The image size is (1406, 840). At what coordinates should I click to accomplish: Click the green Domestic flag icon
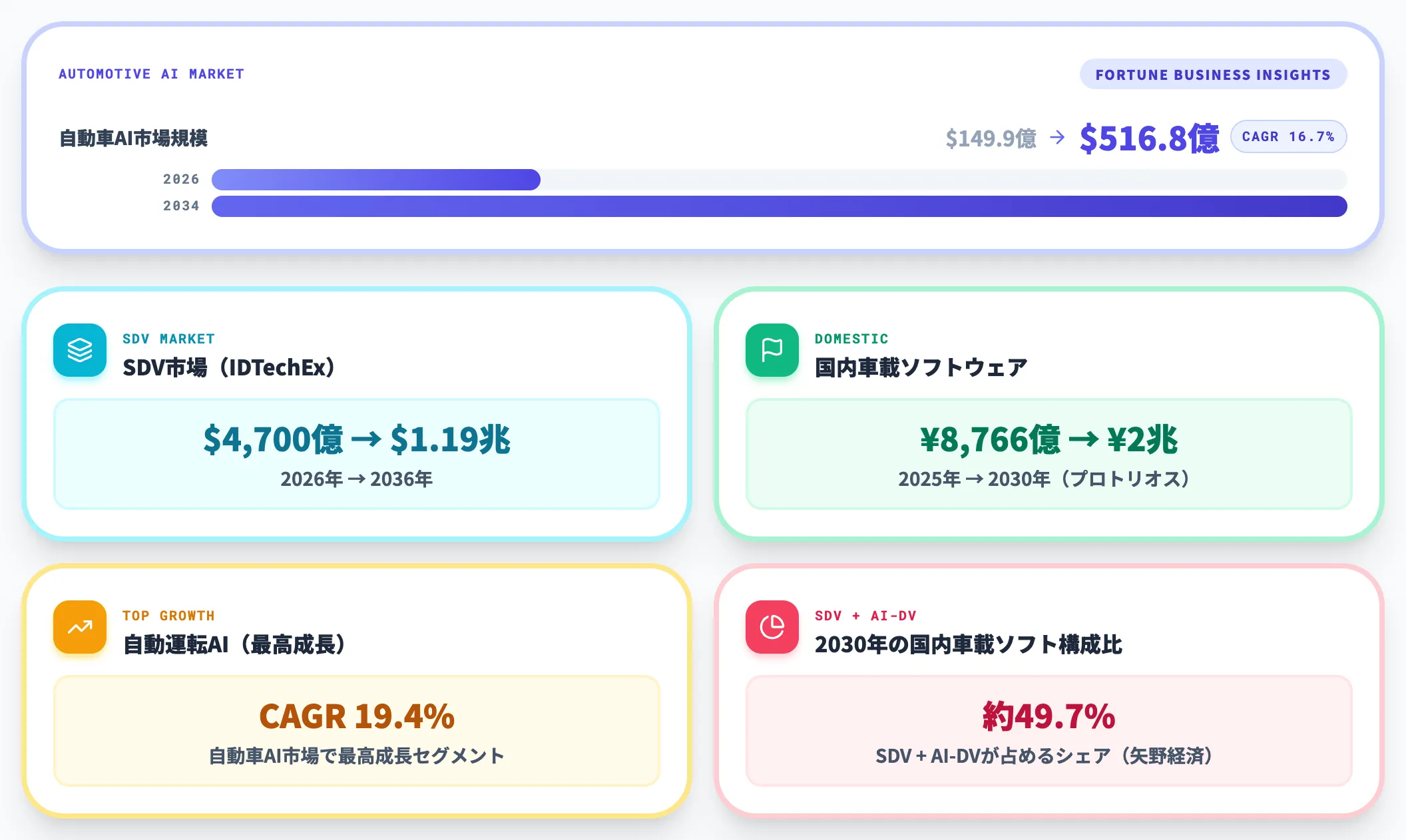coord(772,350)
